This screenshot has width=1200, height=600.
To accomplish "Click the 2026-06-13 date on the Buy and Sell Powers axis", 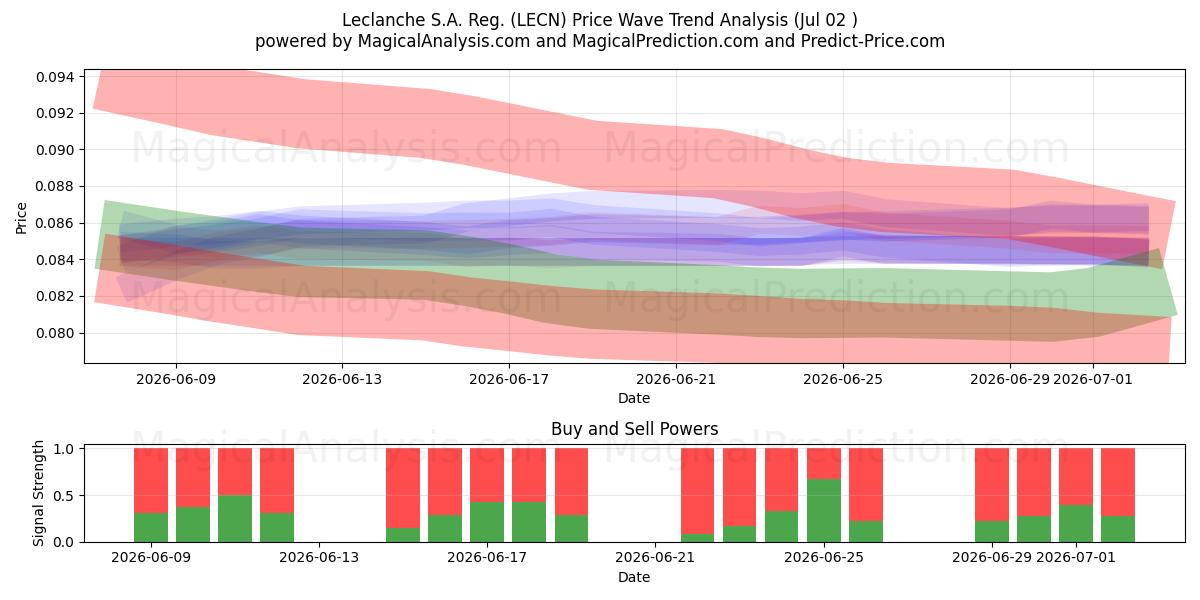I will point(319,558).
